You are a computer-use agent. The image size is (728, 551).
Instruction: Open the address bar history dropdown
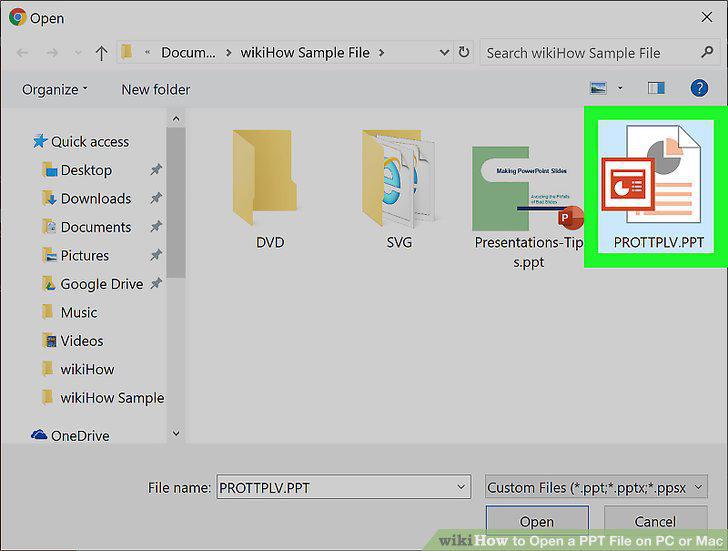[x=444, y=52]
